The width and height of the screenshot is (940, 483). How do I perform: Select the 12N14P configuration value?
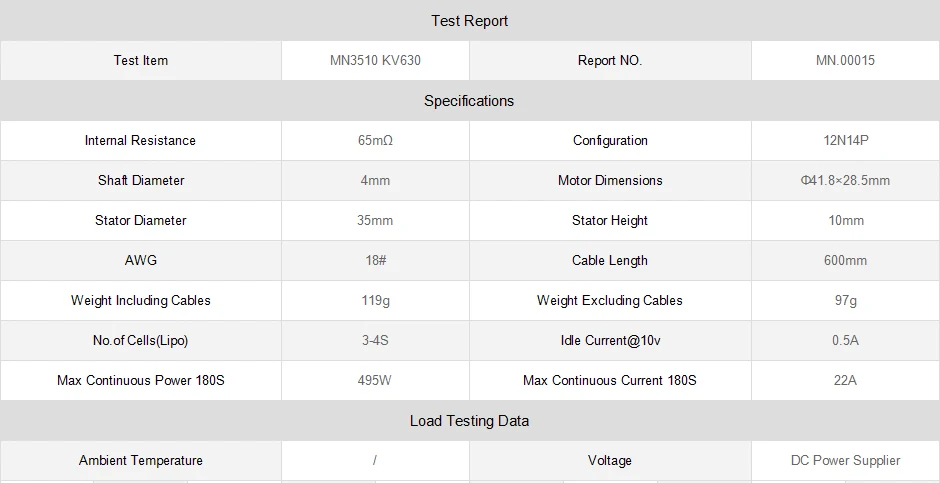point(845,141)
